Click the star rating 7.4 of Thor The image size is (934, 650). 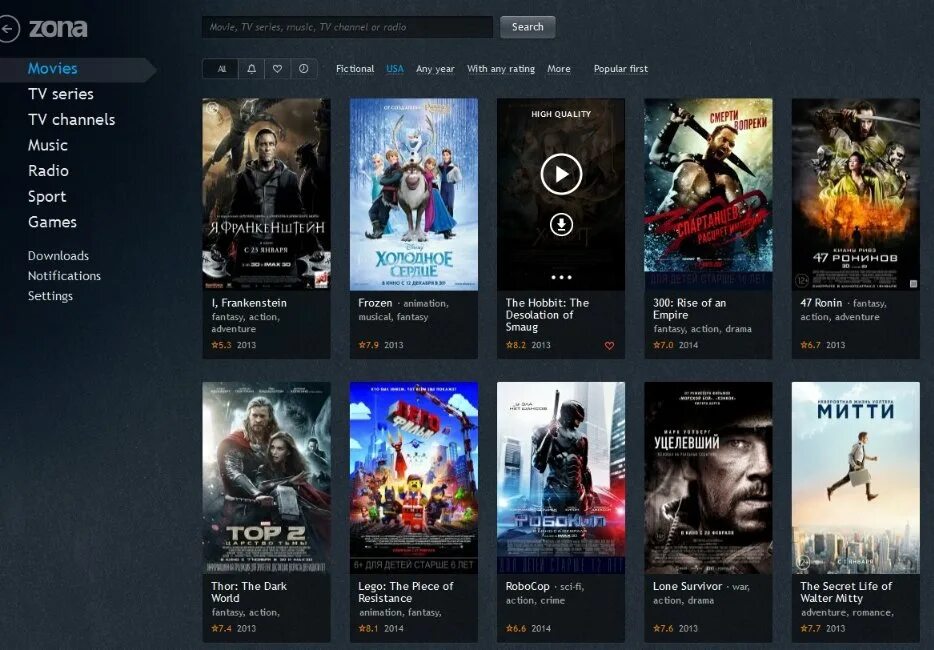click(x=221, y=629)
